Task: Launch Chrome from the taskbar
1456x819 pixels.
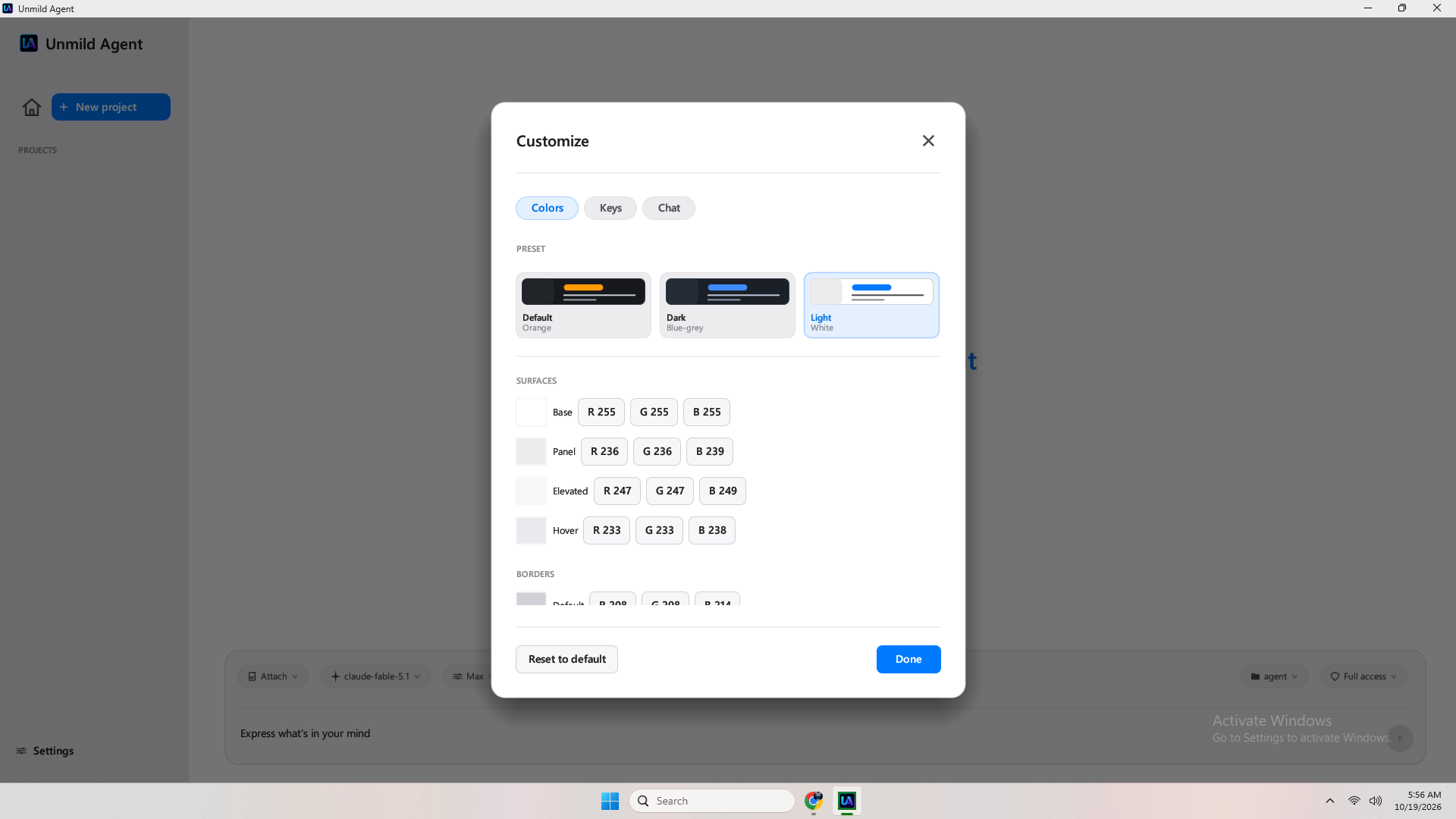Action: tap(814, 801)
